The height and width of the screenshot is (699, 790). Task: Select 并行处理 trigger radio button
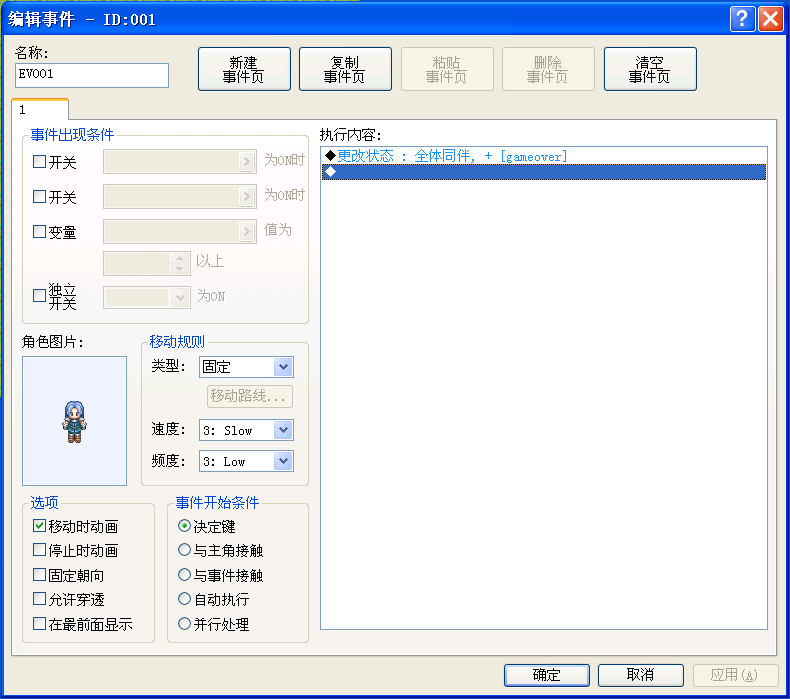(x=184, y=624)
